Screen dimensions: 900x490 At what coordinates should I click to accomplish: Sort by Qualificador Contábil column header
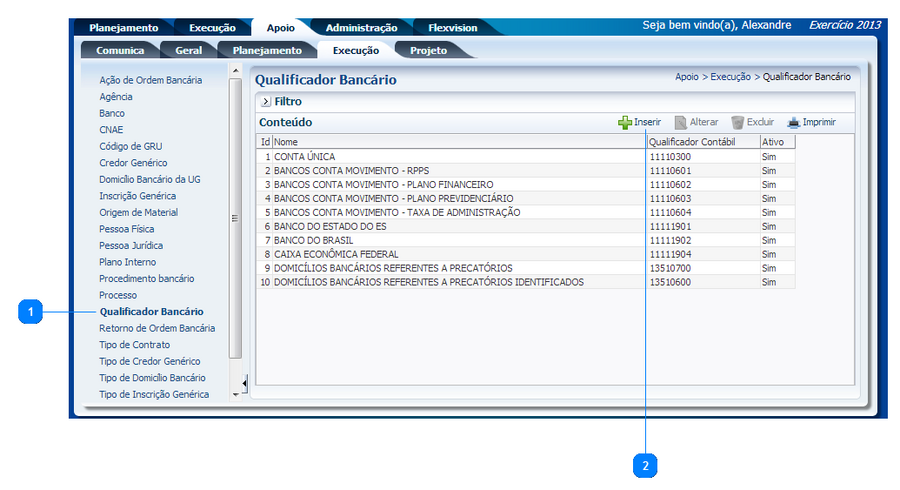tap(692, 142)
